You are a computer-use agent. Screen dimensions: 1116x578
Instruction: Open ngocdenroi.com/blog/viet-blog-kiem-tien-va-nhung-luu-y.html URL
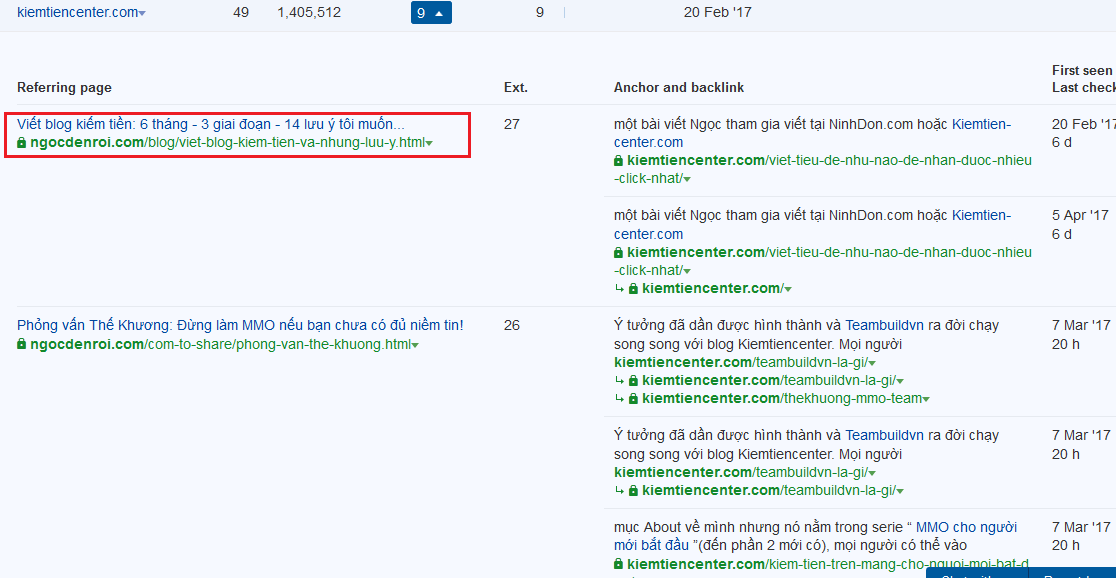[x=228, y=143]
